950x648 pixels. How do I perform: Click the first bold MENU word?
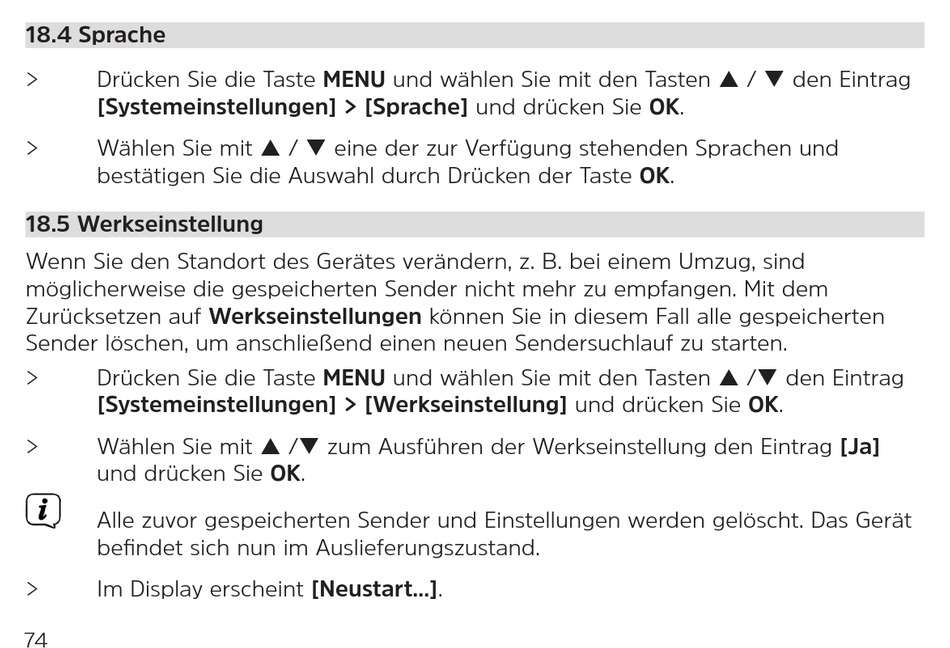354,79
